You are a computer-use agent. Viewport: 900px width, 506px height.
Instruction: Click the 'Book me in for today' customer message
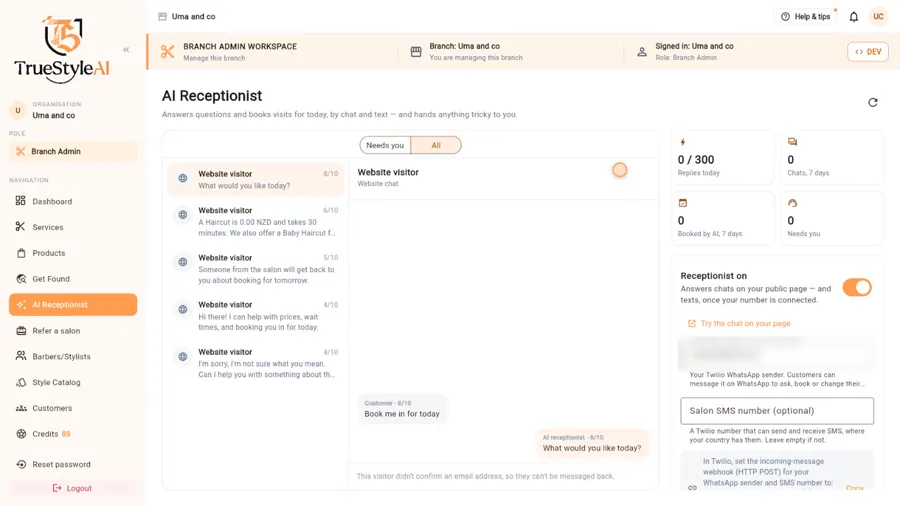tap(402, 409)
